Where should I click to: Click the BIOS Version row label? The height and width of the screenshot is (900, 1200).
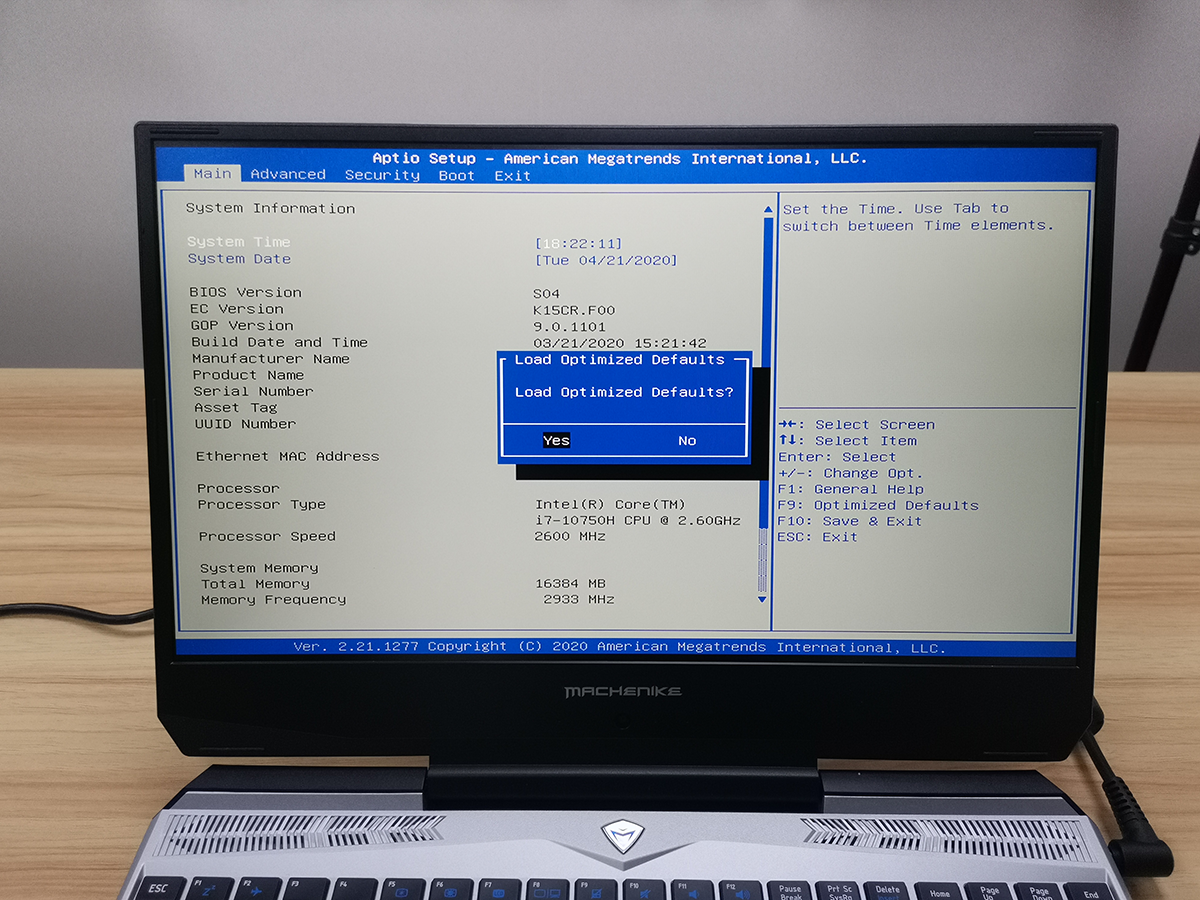point(245,292)
